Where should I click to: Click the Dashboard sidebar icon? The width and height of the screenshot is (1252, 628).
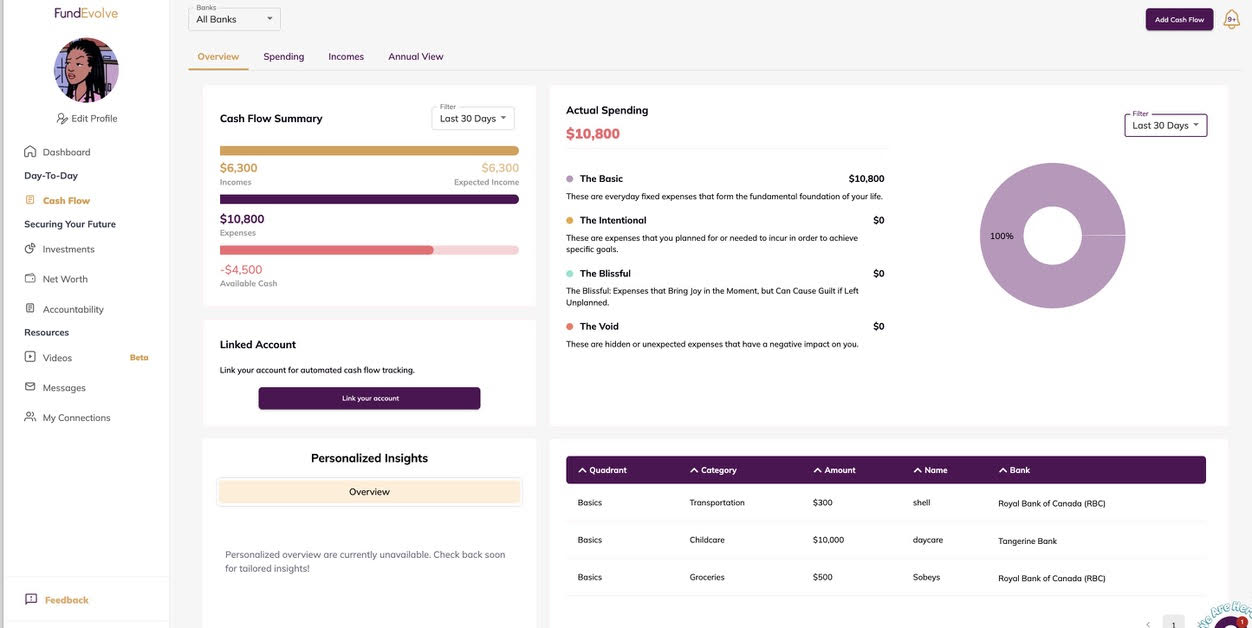click(30, 151)
